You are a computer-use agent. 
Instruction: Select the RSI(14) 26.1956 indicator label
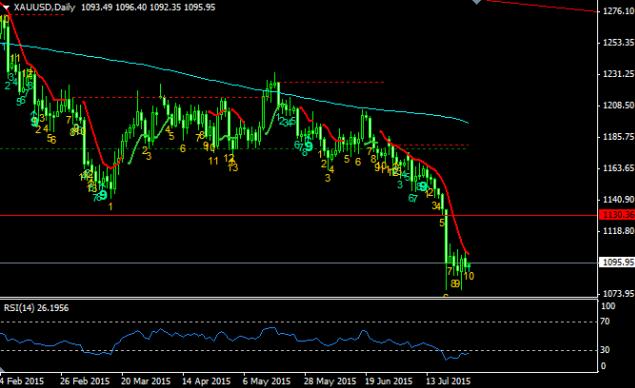(36, 308)
